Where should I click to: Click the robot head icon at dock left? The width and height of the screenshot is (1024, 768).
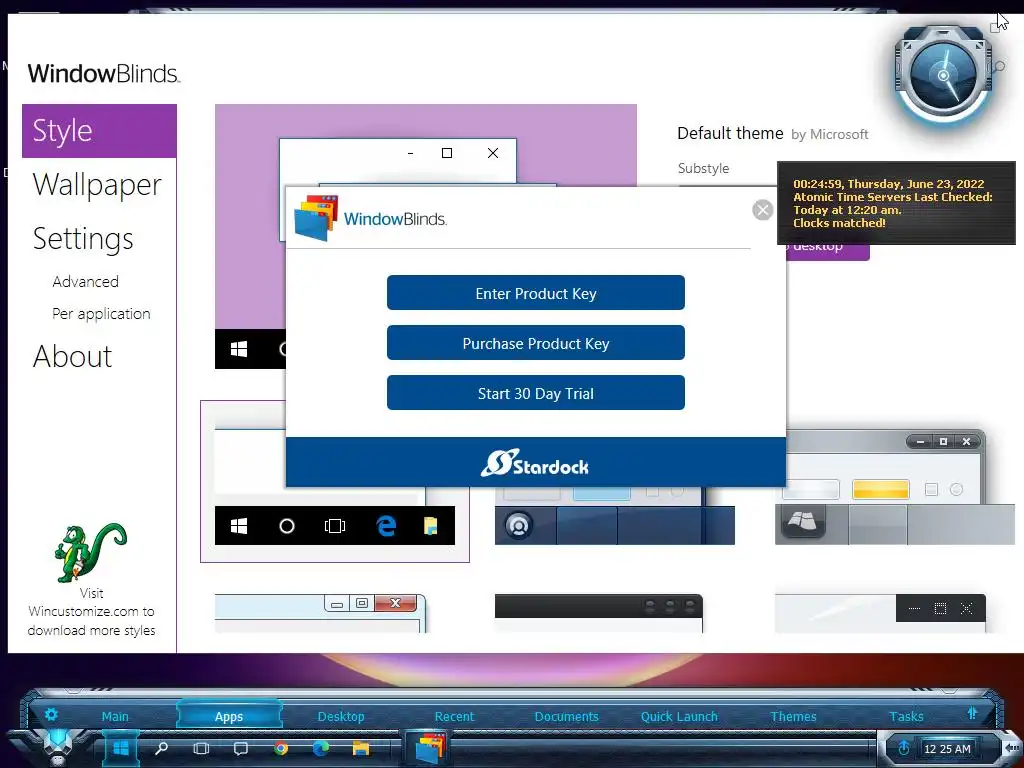coord(58,748)
